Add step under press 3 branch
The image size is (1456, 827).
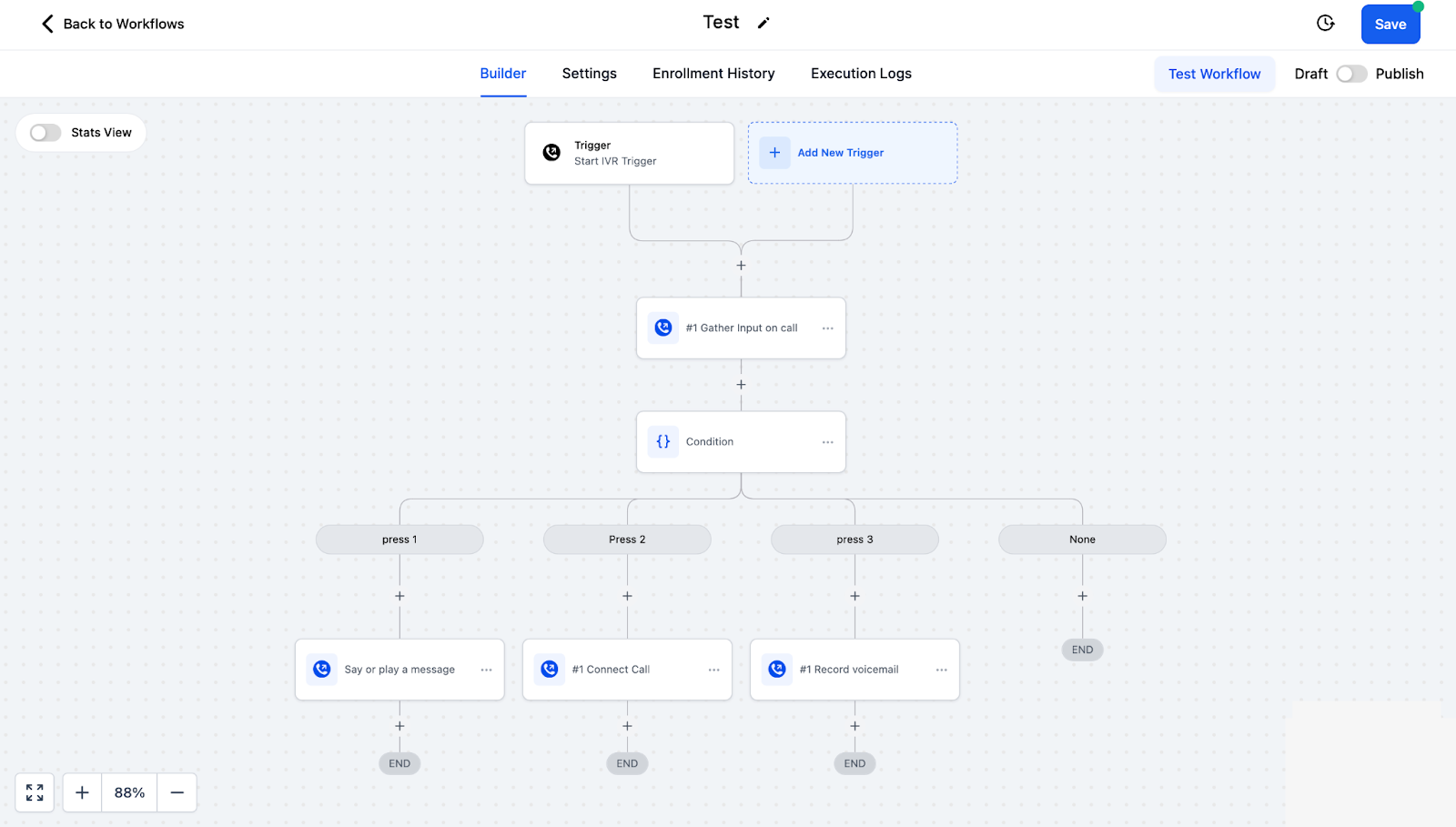tap(854, 596)
